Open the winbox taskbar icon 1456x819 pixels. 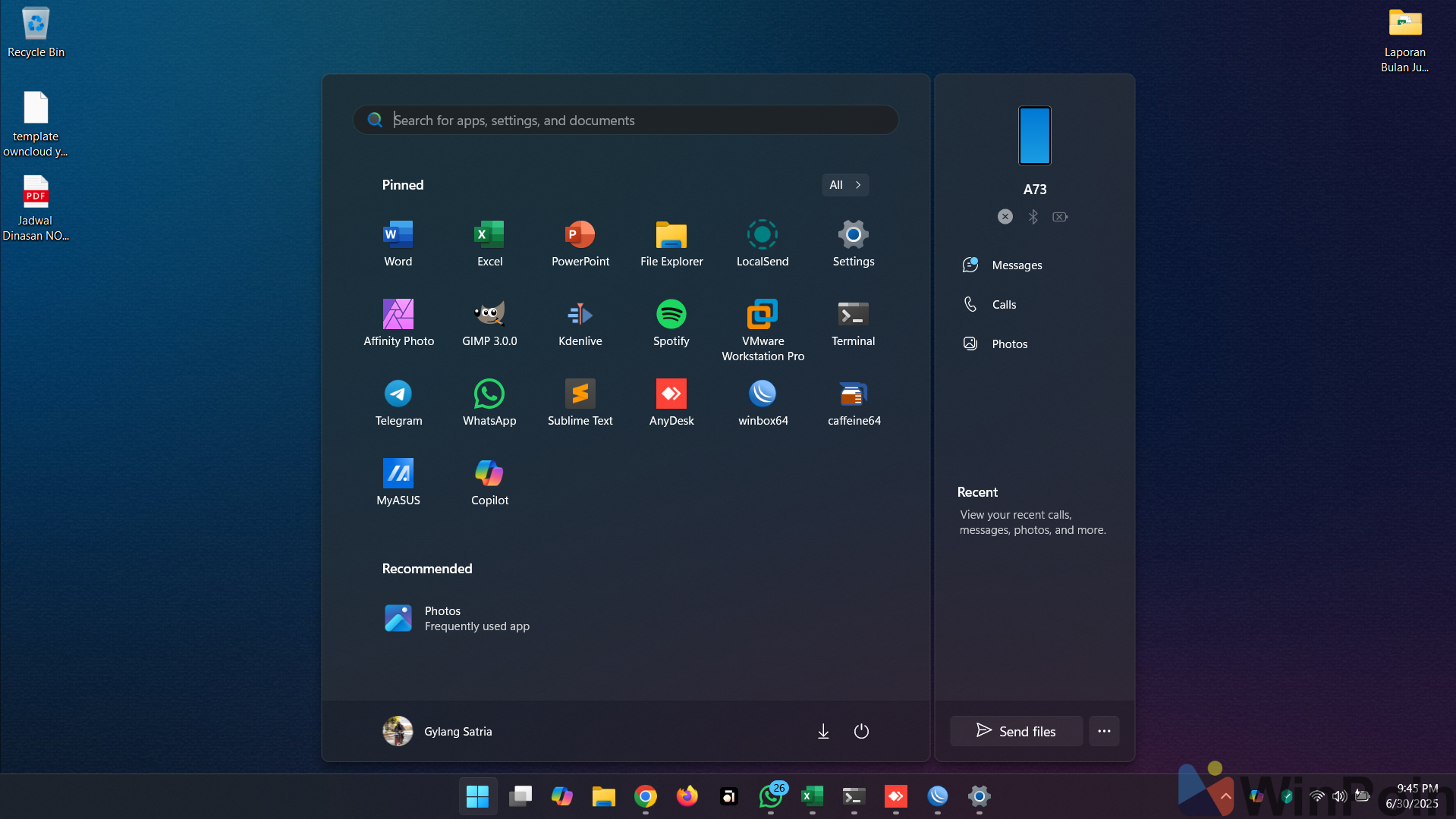click(938, 796)
